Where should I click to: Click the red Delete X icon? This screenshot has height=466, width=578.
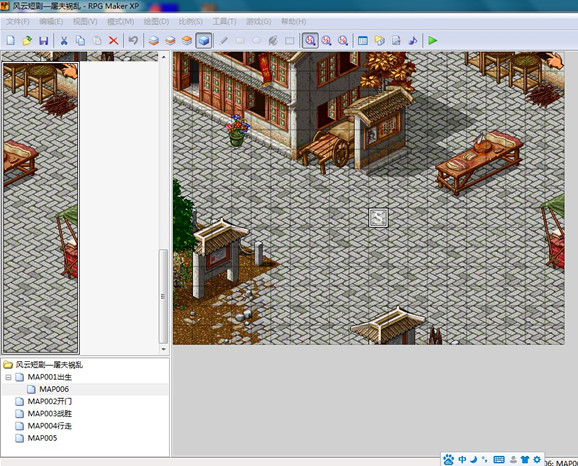click(x=114, y=40)
